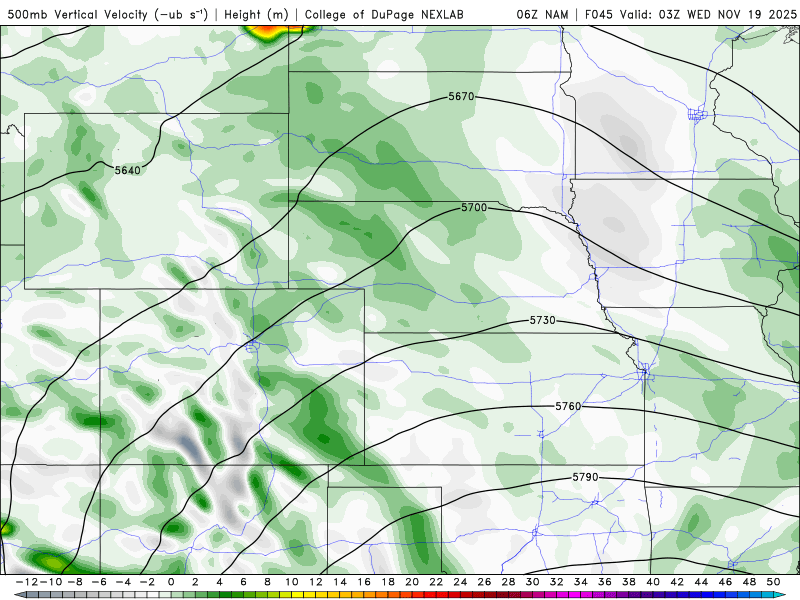Click the 36 value on the color scale
800x600 pixels.
click(605, 582)
